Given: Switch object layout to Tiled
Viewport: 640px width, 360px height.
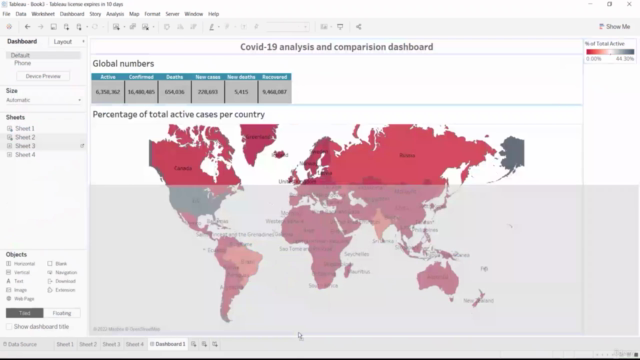Looking at the screenshot, I should 24,313.
